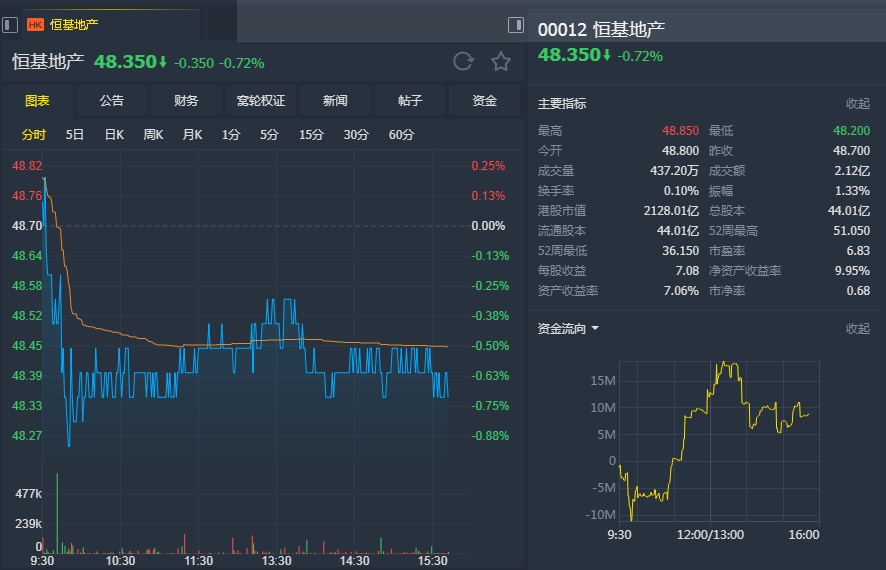886x570 pixels.
Task: Go to the 新闻 tab
Action: coord(335,101)
